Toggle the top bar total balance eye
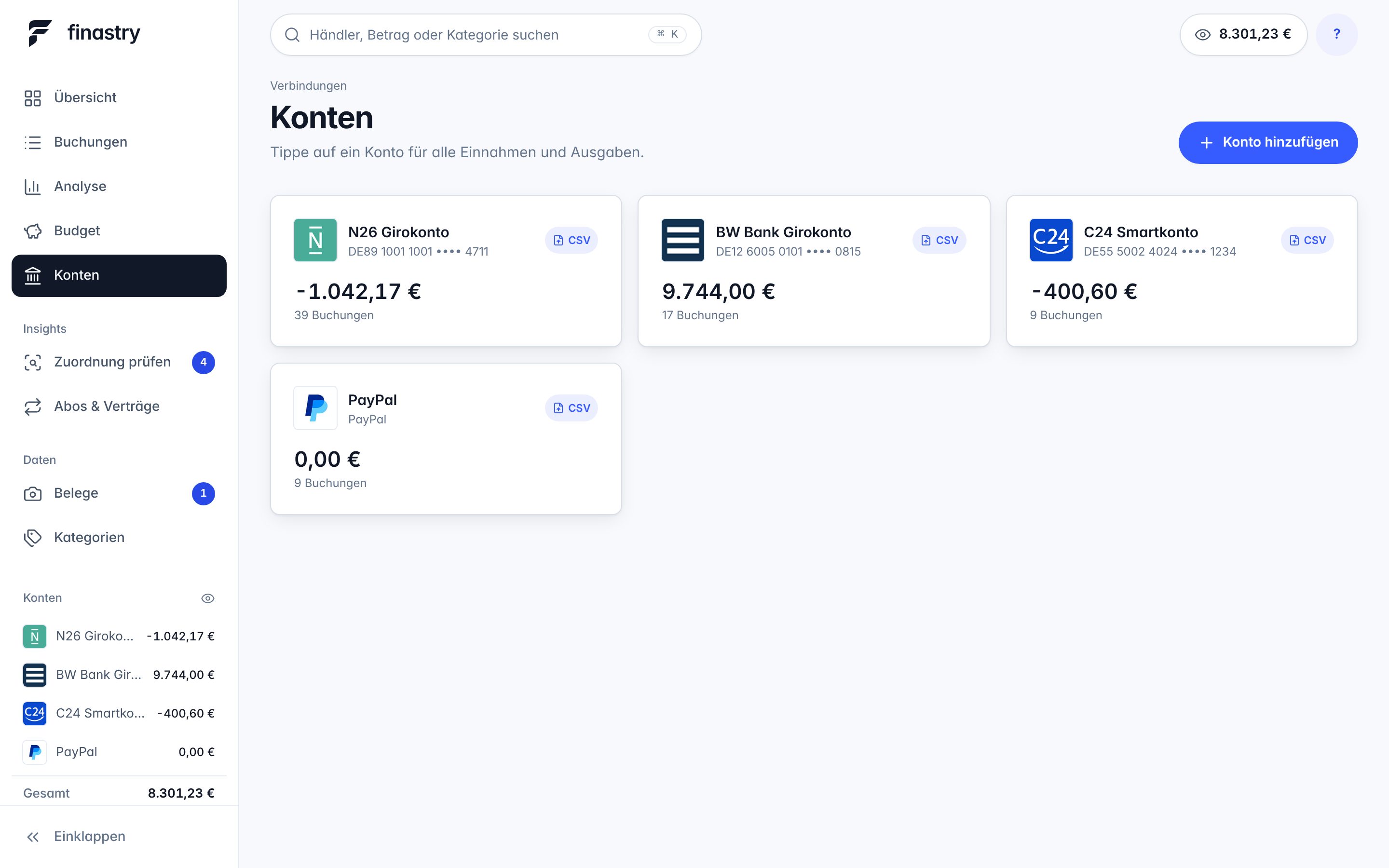This screenshot has height=868, width=1389. click(x=1202, y=34)
